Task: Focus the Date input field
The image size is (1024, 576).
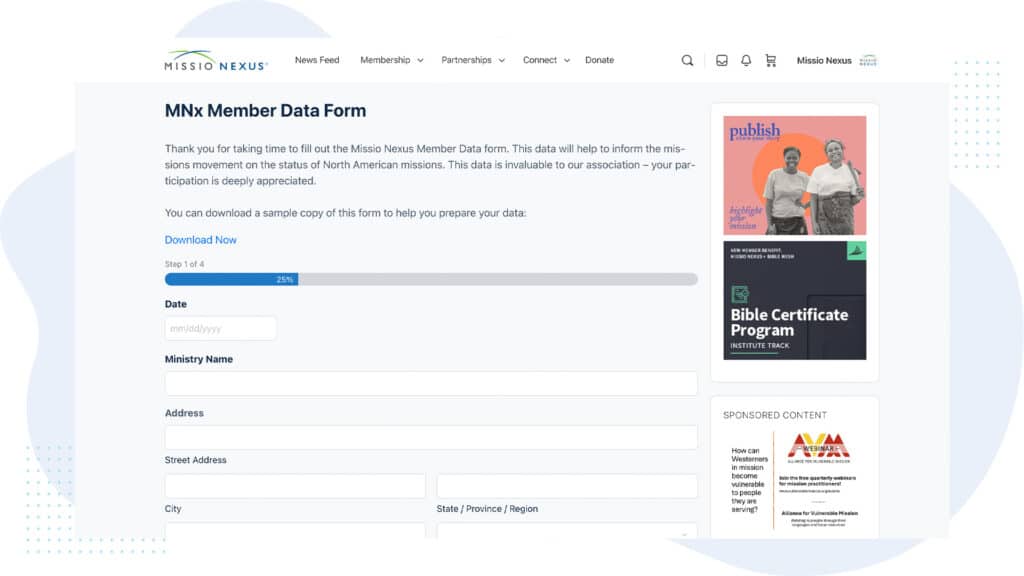Action: pos(221,328)
